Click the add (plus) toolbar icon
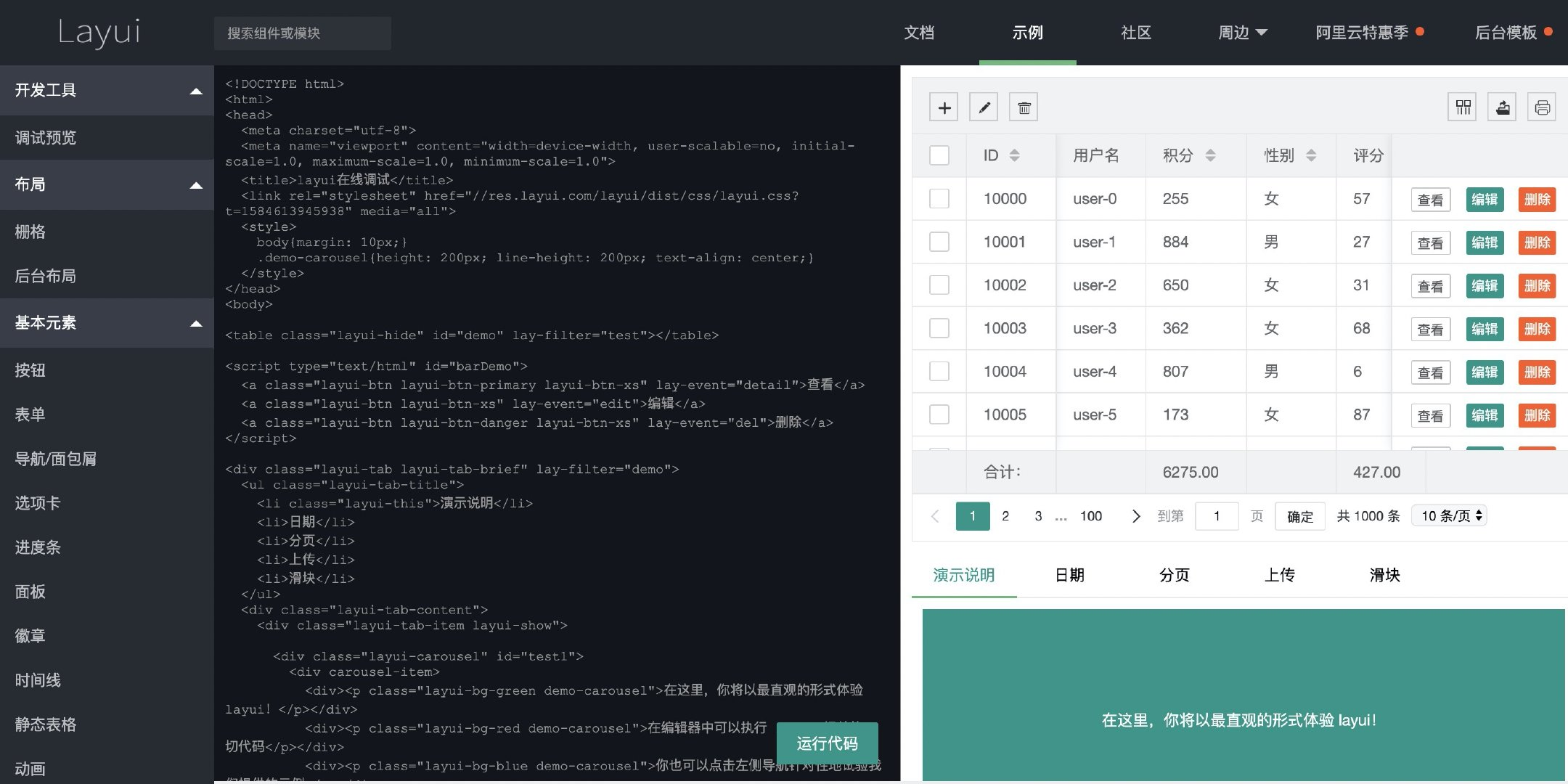1568x784 pixels. (944, 107)
